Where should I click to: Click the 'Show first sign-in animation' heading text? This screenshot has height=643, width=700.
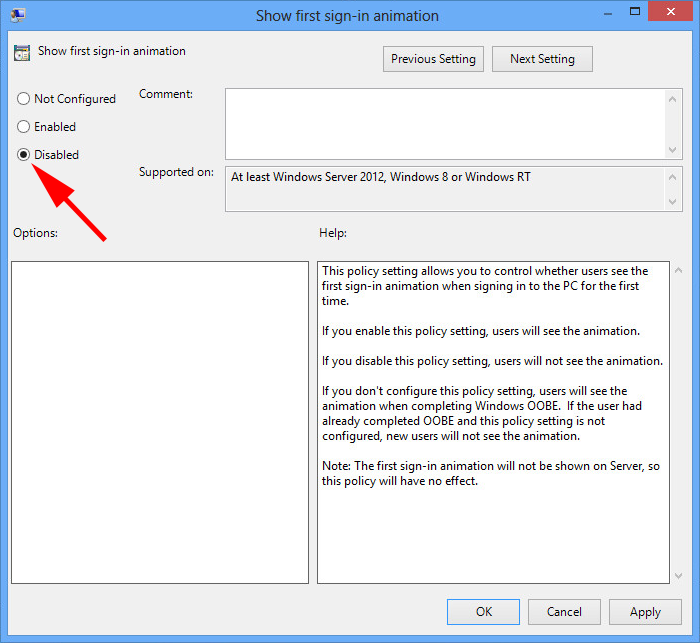(x=112, y=51)
